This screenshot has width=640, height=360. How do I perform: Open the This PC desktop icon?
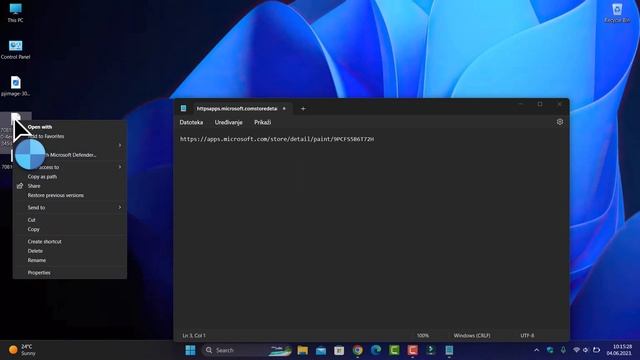click(16, 12)
